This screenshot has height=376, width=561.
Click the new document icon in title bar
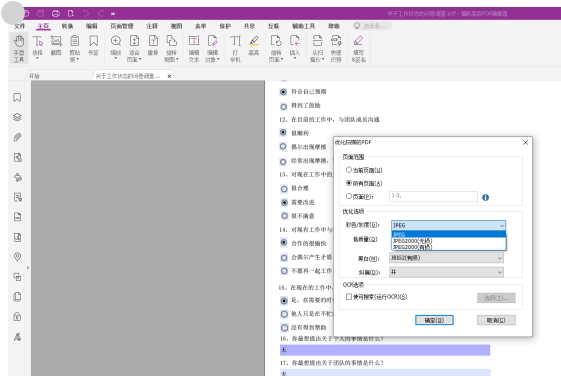[71, 14]
